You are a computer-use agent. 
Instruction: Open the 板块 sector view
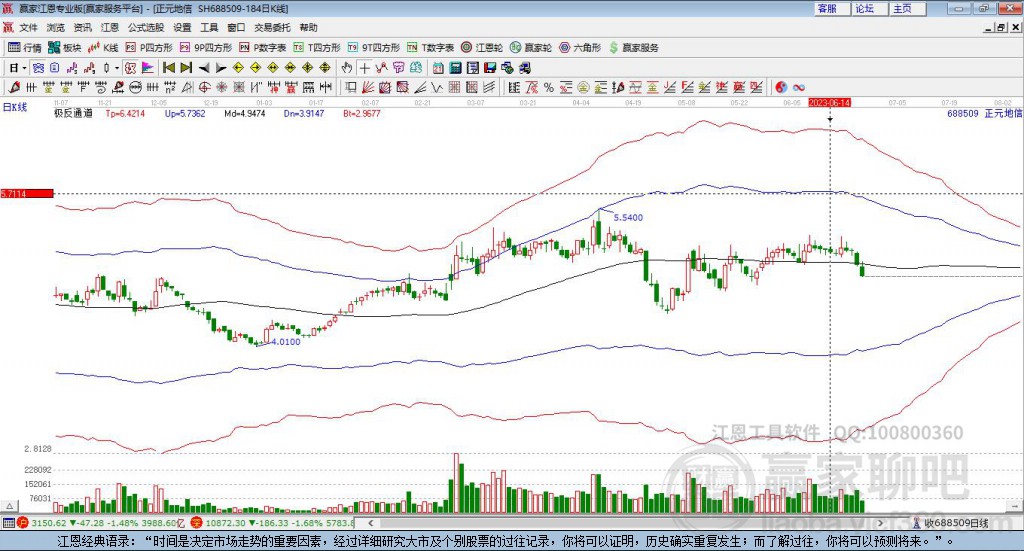[65, 48]
